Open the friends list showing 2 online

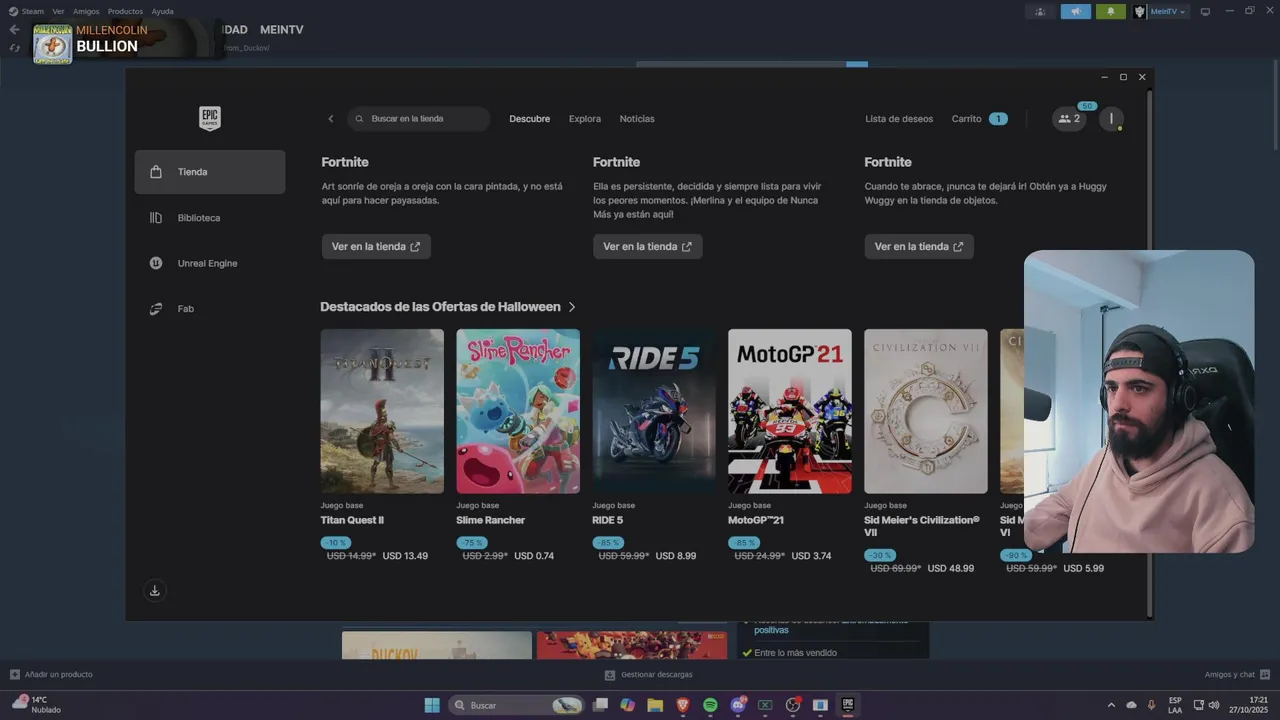1069,118
